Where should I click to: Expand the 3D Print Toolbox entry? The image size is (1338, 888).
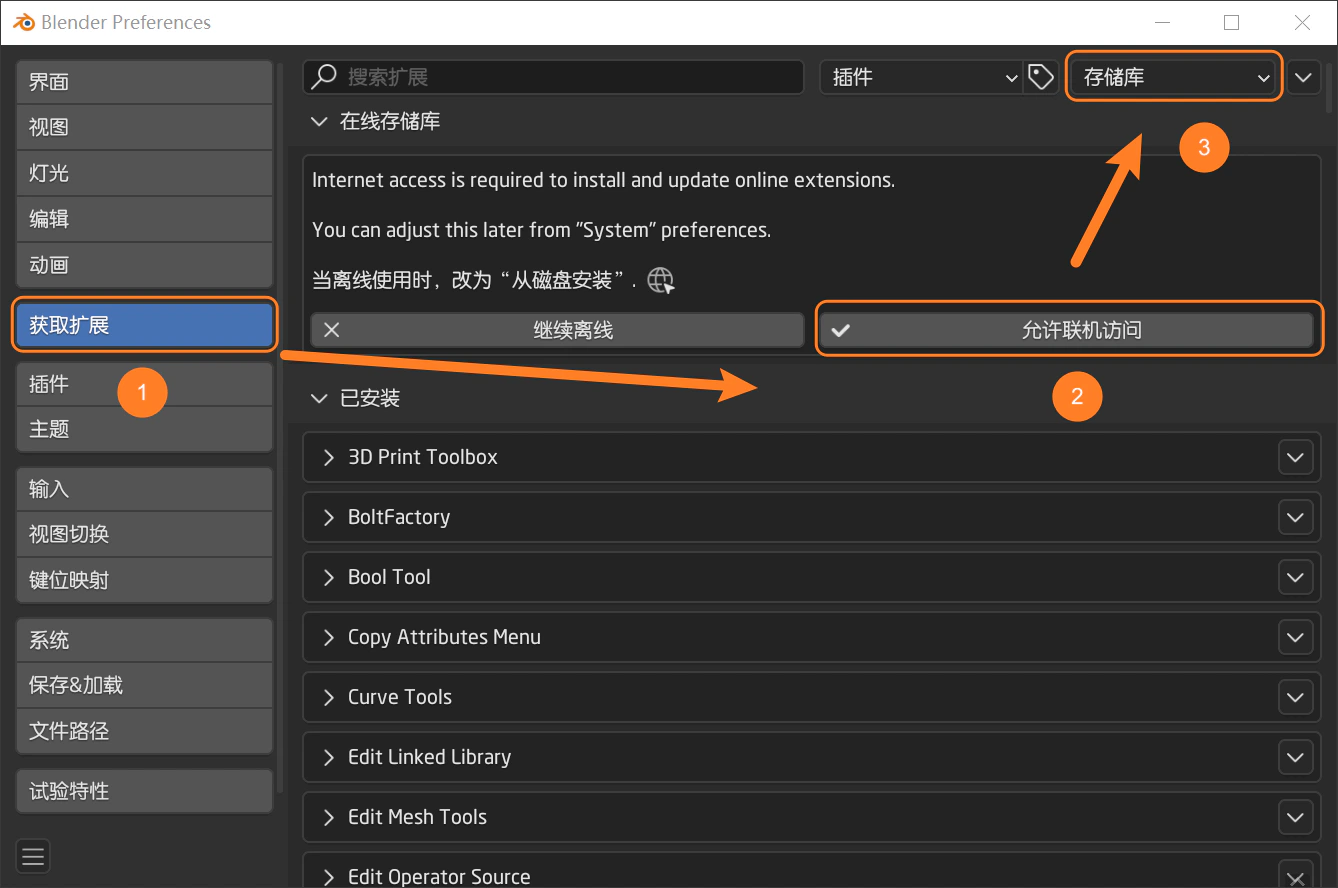pos(328,457)
